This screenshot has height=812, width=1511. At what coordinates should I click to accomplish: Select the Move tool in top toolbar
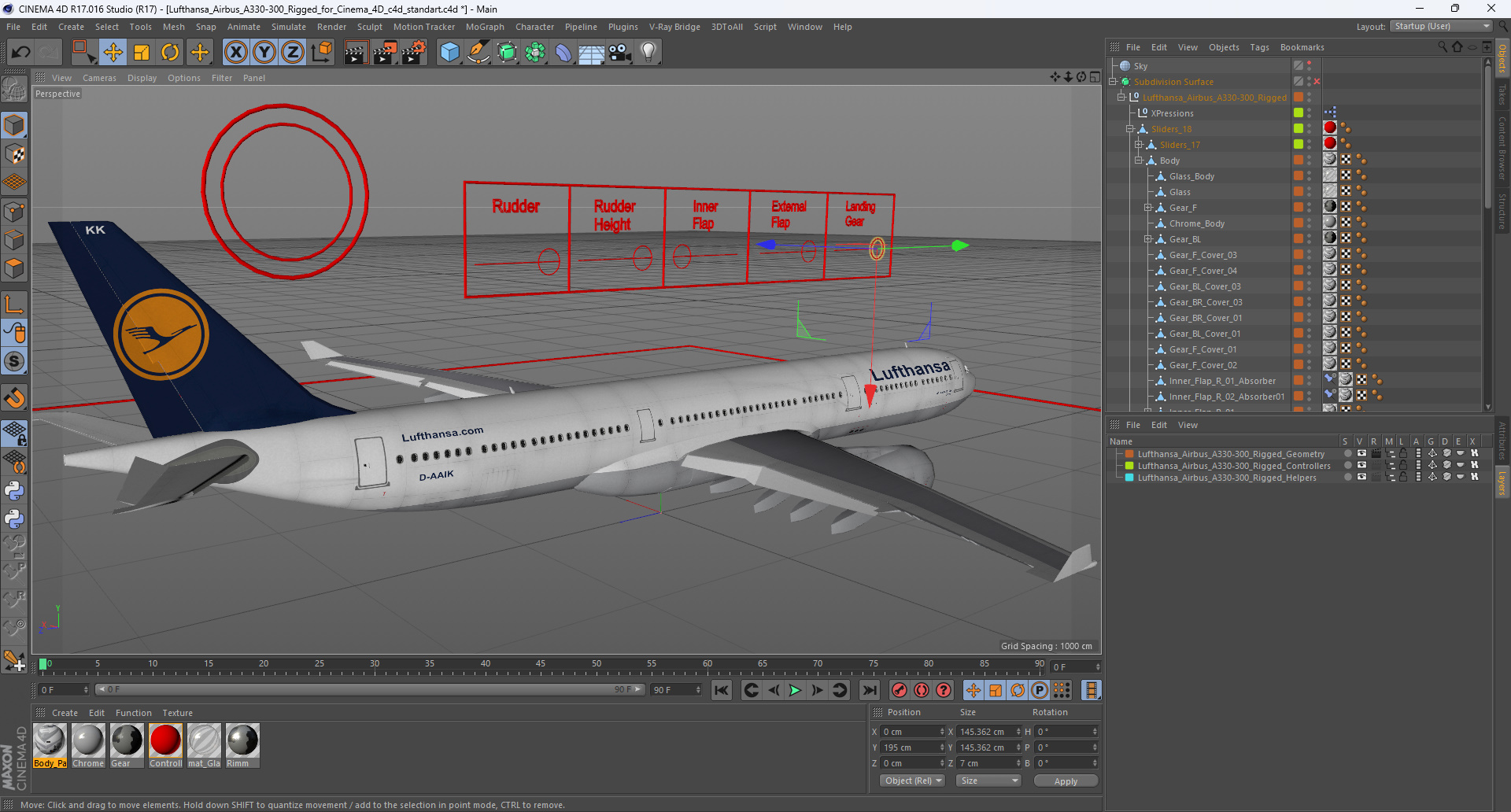click(x=113, y=53)
